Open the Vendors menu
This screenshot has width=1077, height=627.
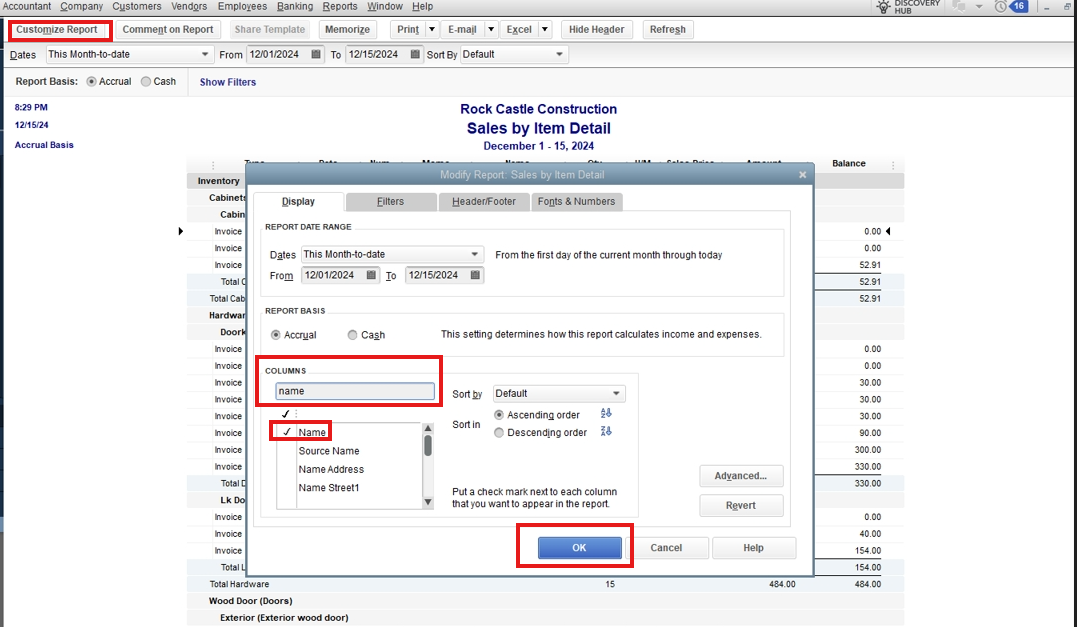[x=189, y=6]
